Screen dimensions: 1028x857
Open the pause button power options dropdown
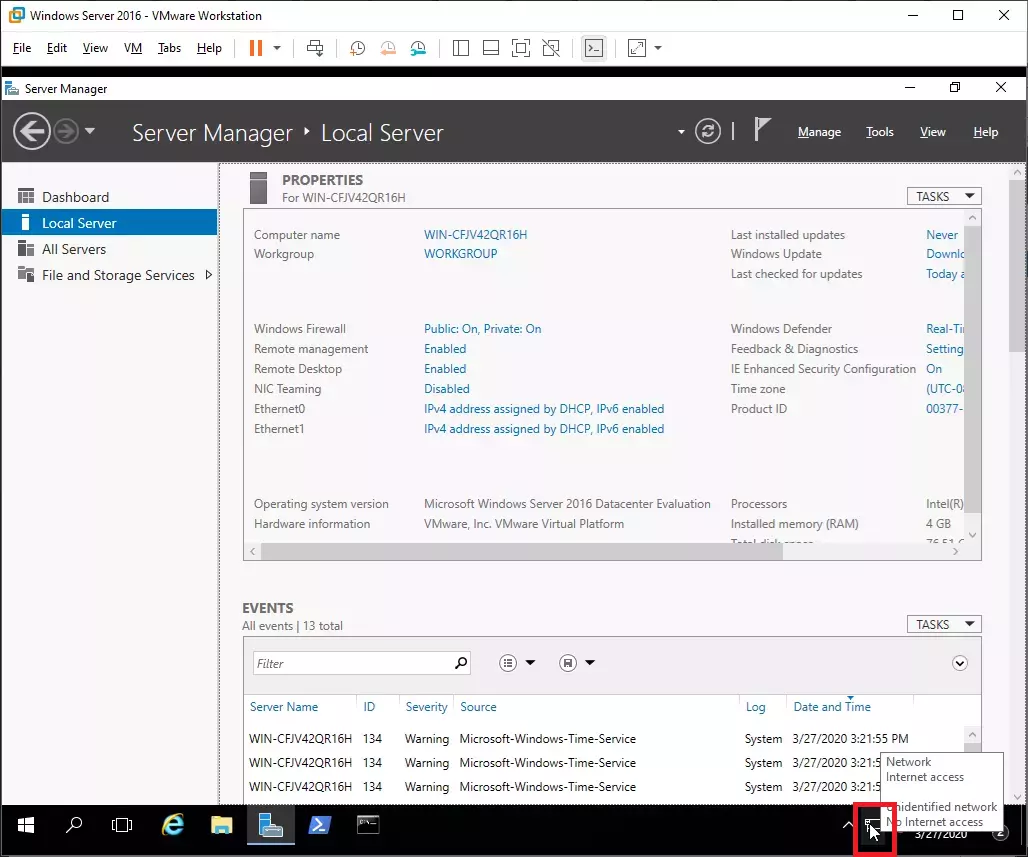pos(277,48)
